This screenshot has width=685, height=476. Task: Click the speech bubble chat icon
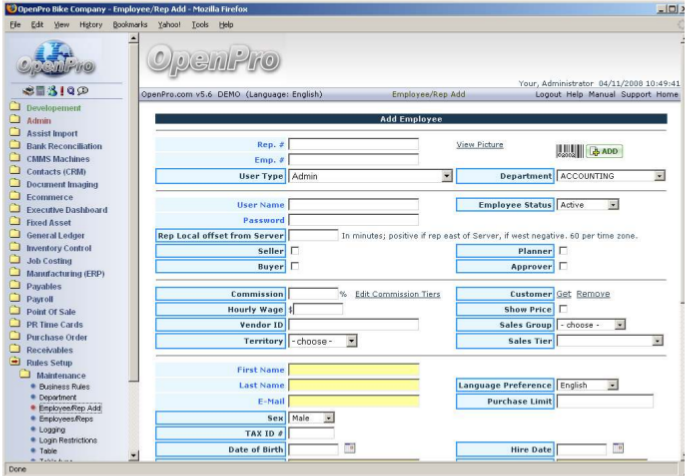coord(82,91)
